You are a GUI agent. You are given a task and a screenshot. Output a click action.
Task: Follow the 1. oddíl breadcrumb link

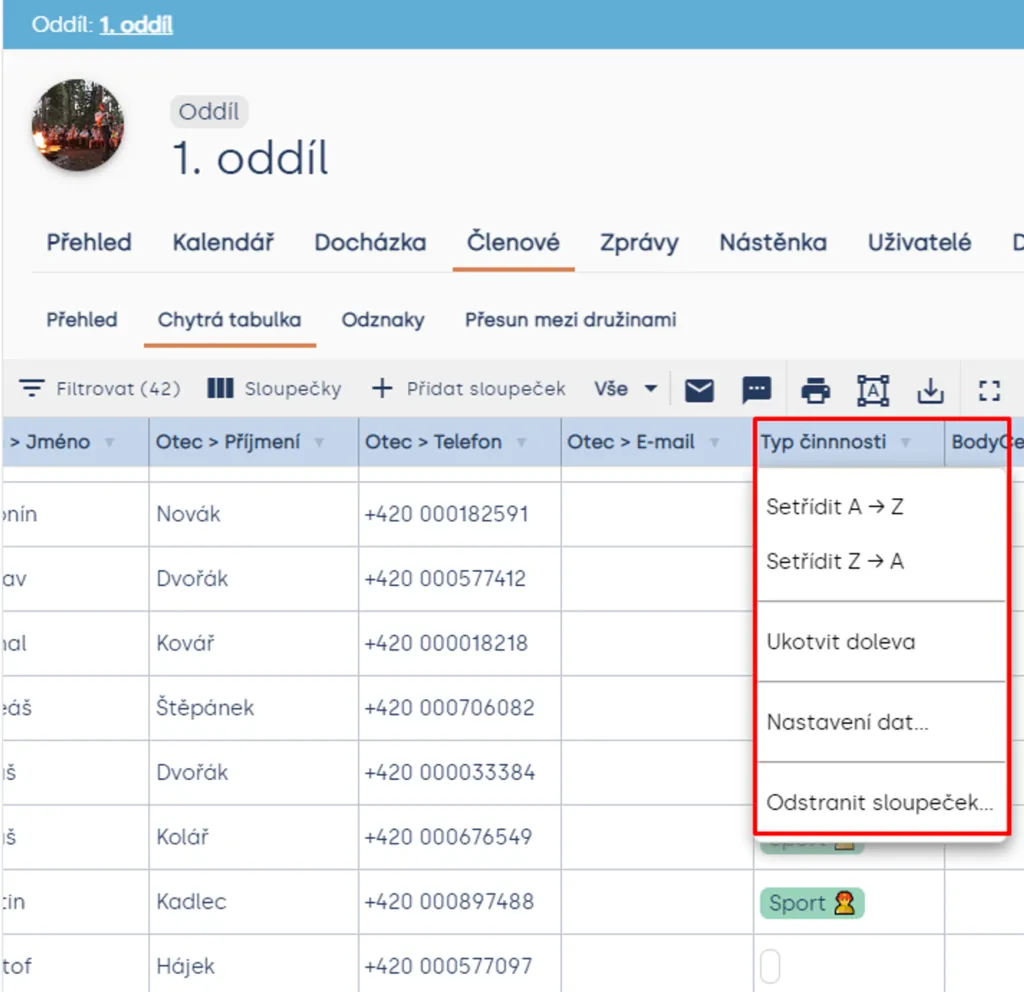[136, 25]
